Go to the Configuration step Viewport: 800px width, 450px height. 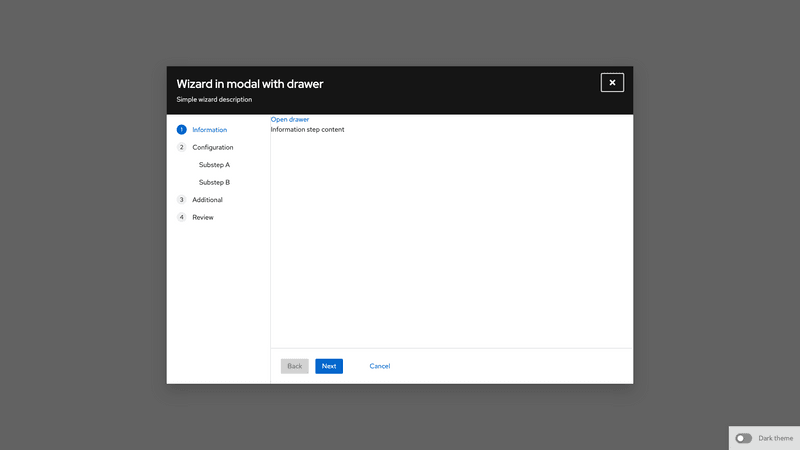point(212,147)
